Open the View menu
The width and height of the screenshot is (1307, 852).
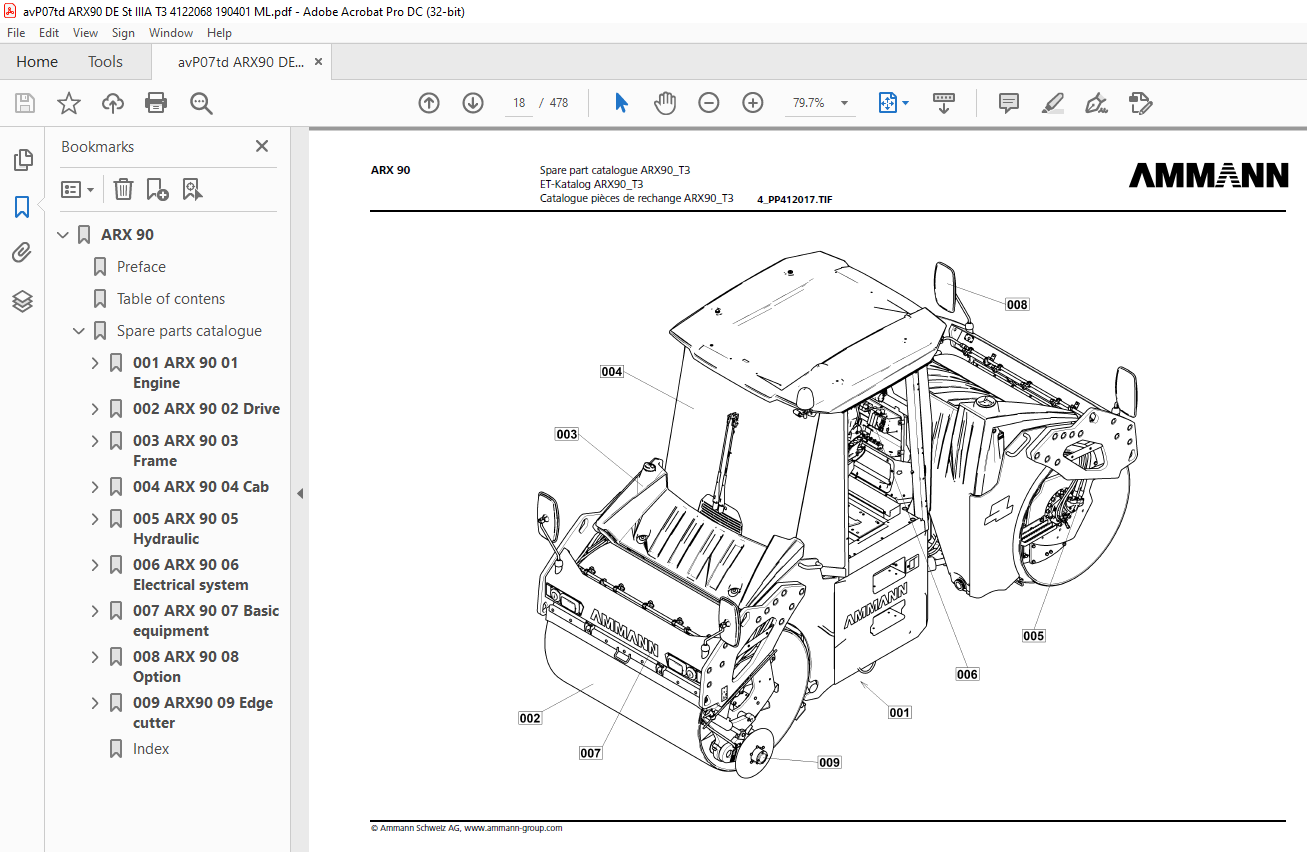point(85,33)
